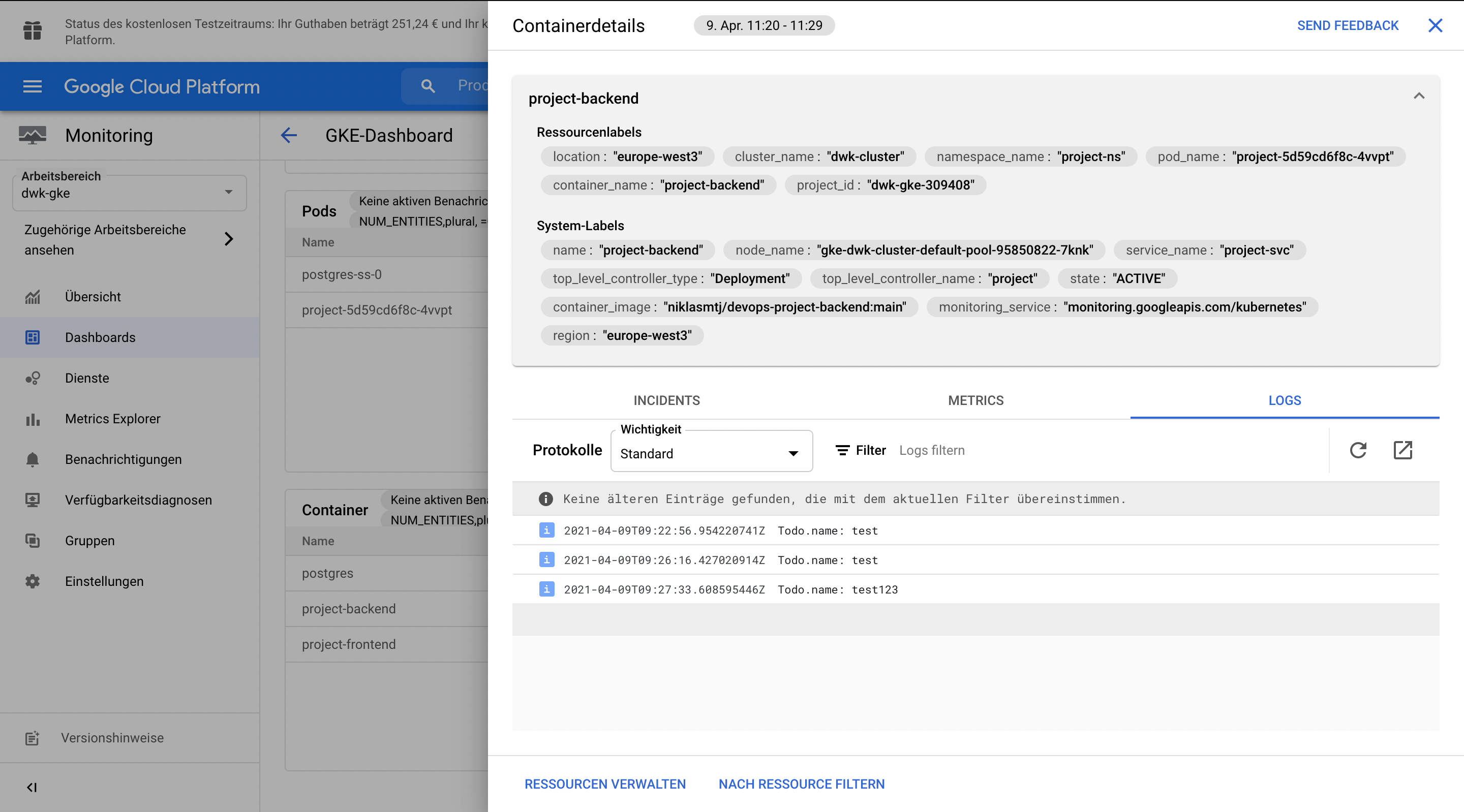Collapse the project-backend labels card
Viewport: 1464px width, 812px height.
point(1419,96)
